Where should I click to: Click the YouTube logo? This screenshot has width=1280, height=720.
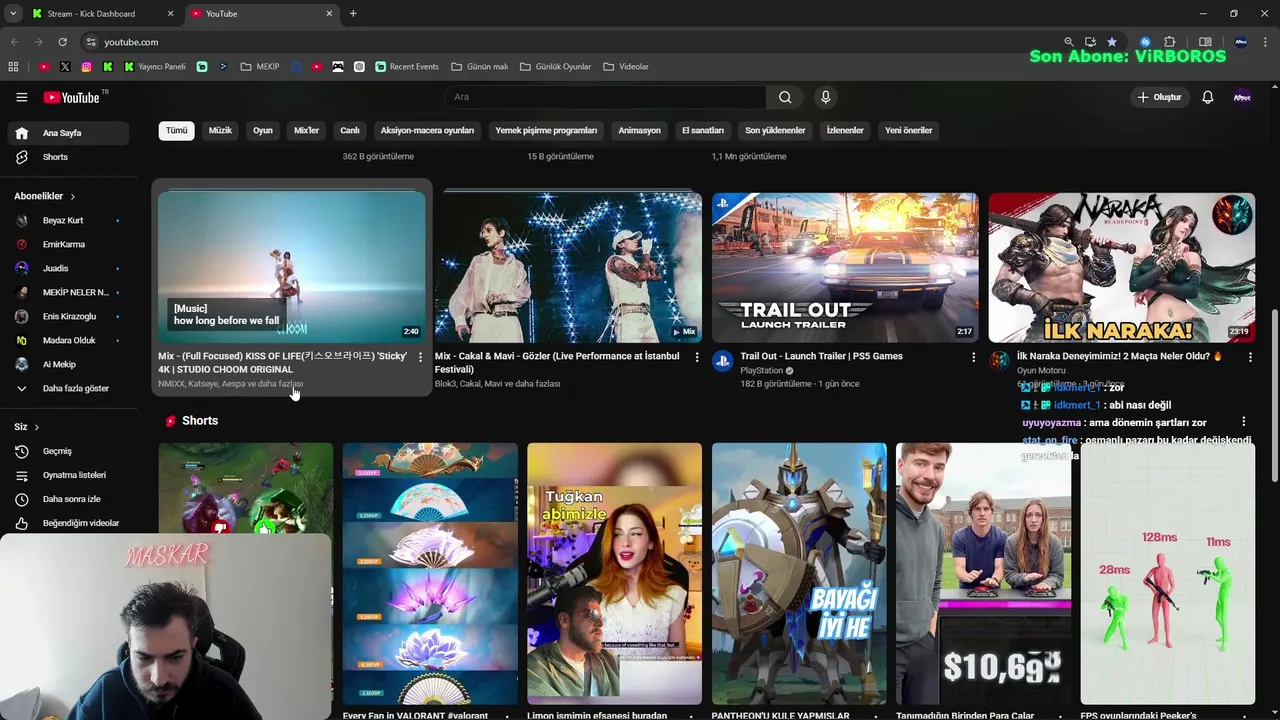[72, 97]
